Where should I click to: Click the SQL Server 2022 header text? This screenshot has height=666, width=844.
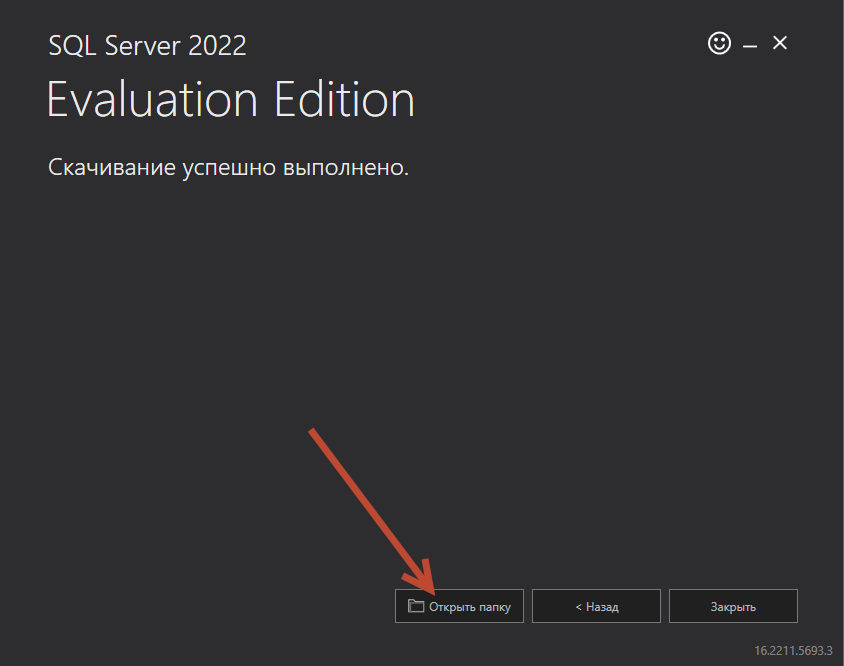[146, 45]
